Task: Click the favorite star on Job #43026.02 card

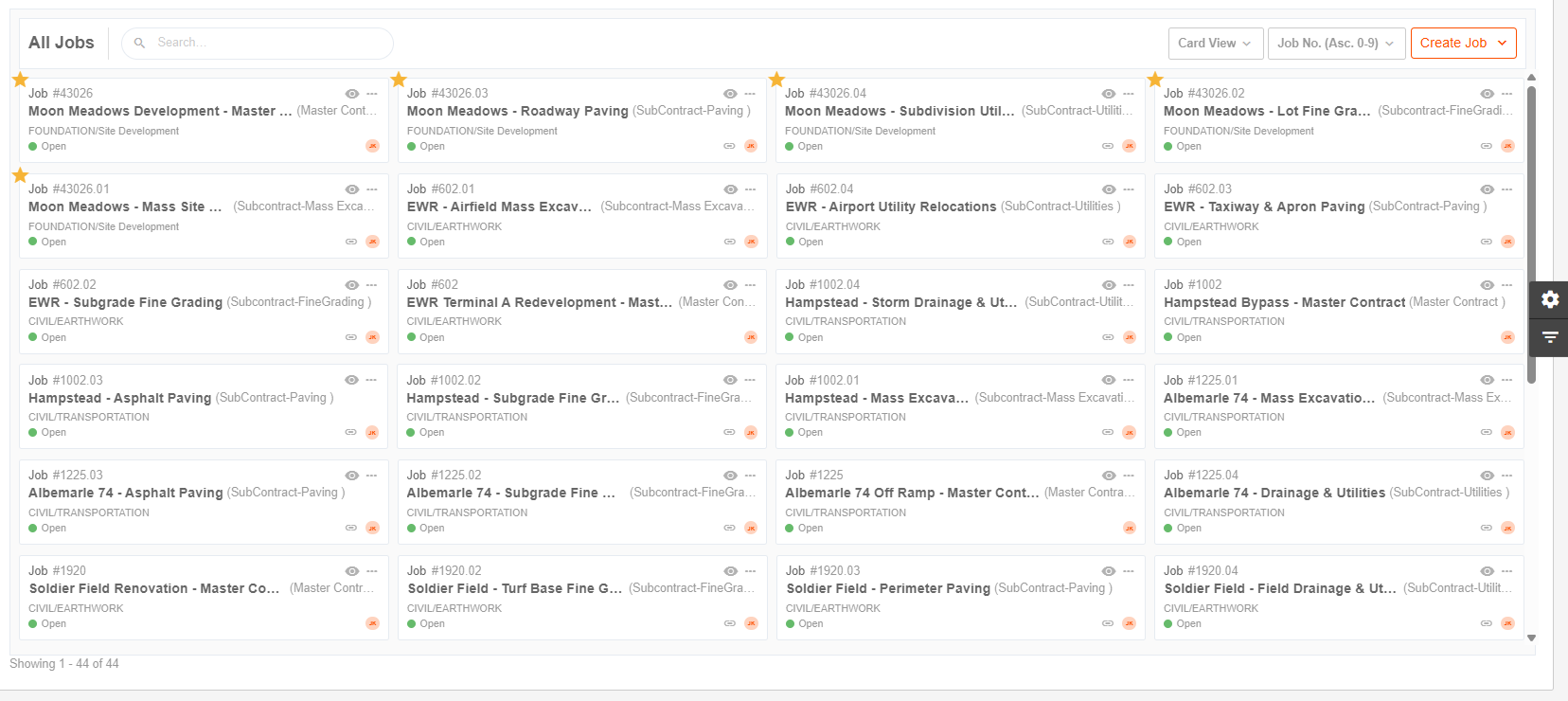Action: pyautogui.click(x=1155, y=80)
